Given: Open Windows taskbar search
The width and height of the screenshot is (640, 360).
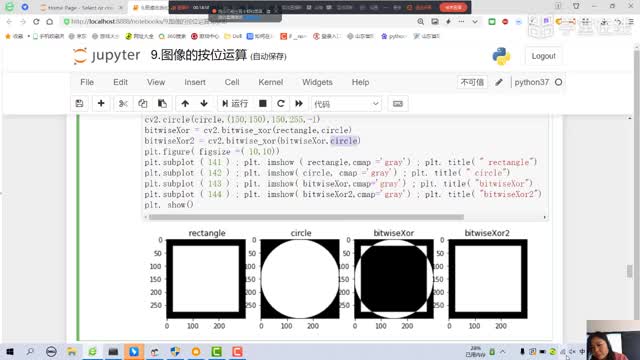Looking at the screenshot, I should 30,351.
